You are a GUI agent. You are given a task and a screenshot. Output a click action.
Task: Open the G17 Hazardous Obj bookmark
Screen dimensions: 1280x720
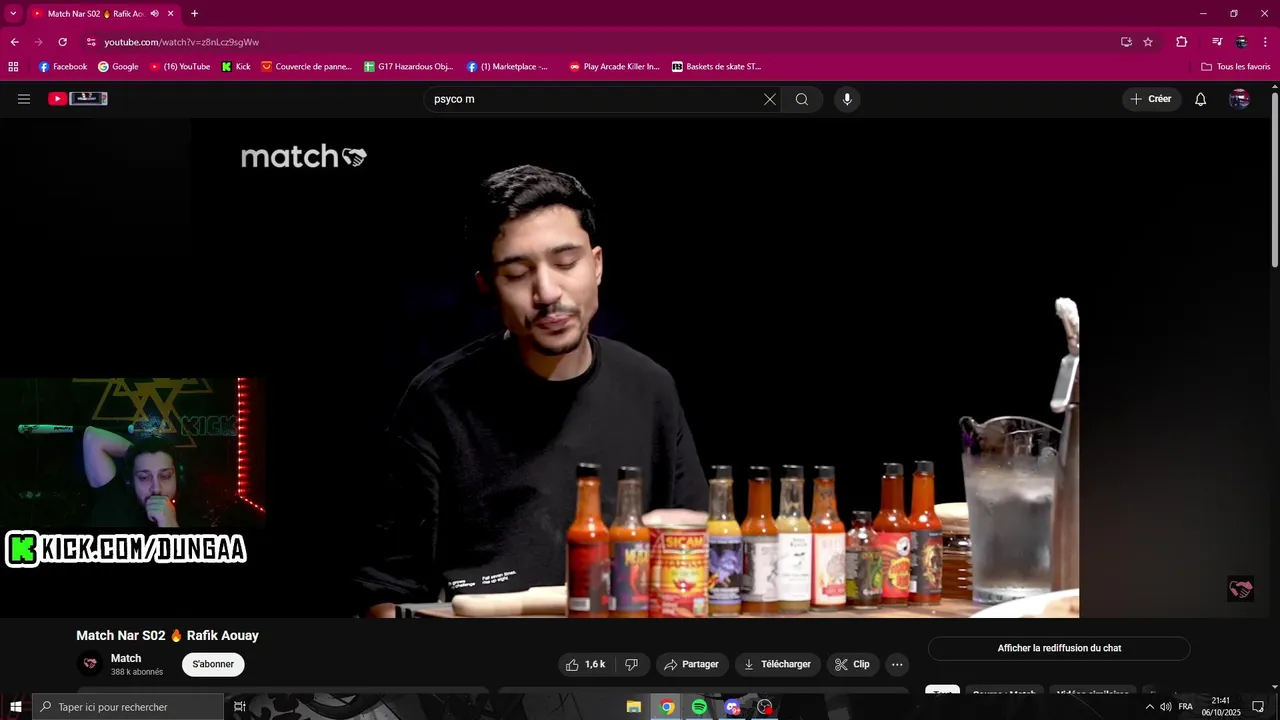(x=409, y=67)
